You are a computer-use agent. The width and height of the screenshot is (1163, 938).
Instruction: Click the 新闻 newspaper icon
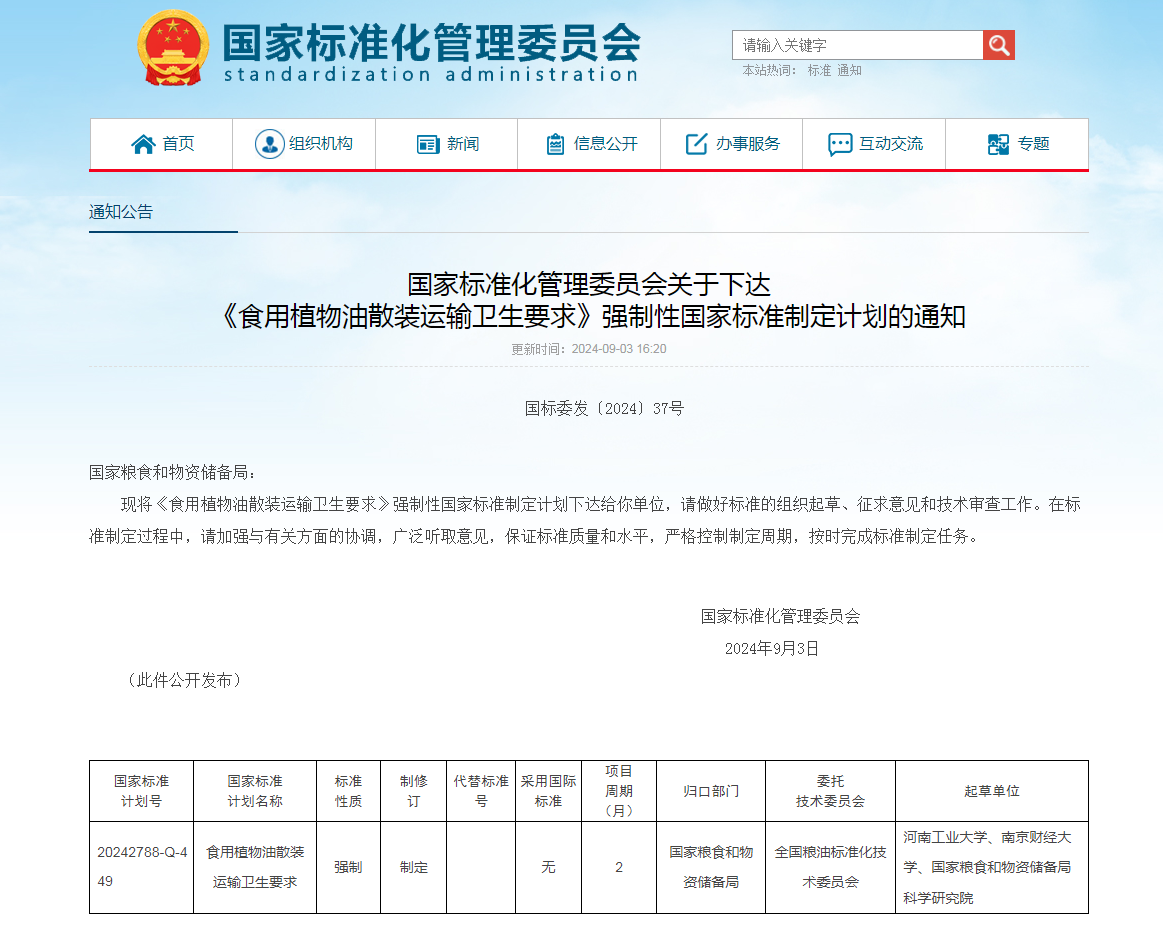(428, 144)
